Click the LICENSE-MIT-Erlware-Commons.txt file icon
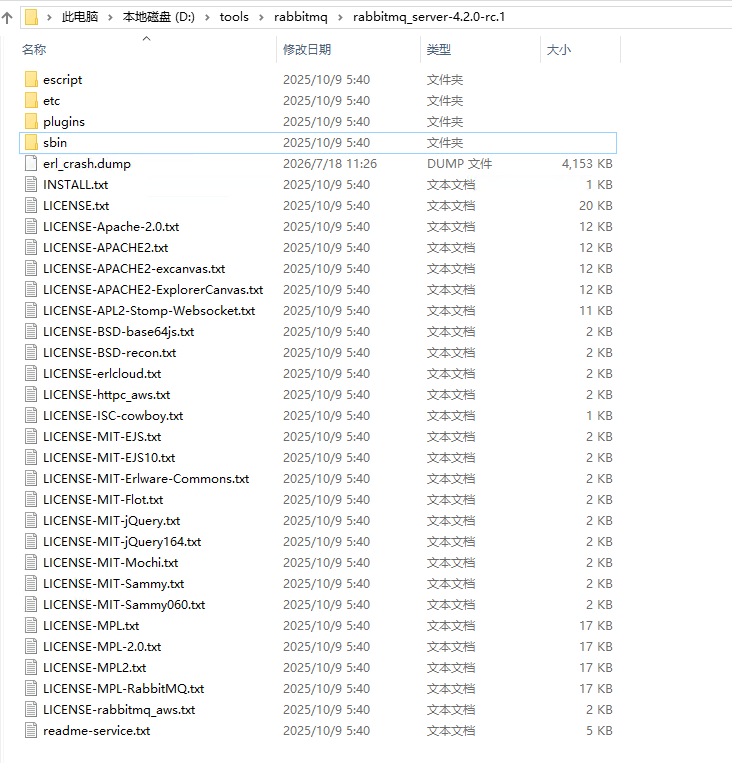732x763 pixels. 31,478
